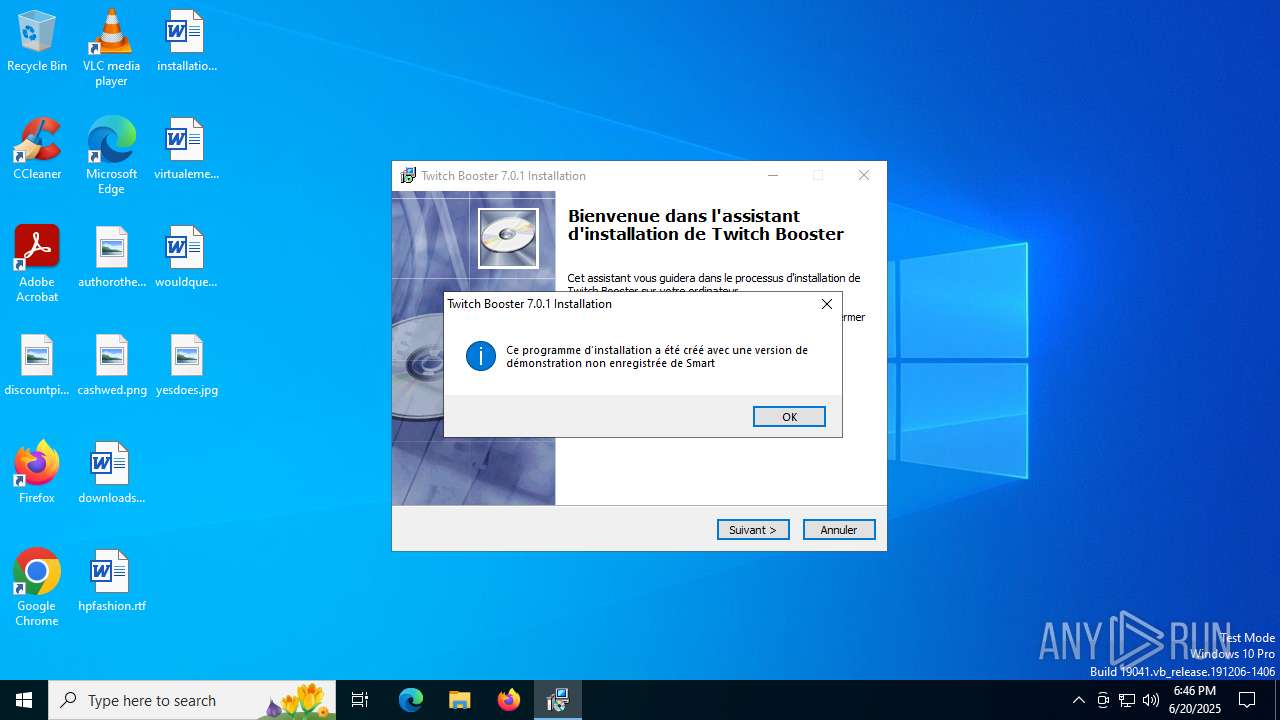Launch Firefox from the taskbar
The height and width of the screenshot is (720, 1280).
coord(509,700)
